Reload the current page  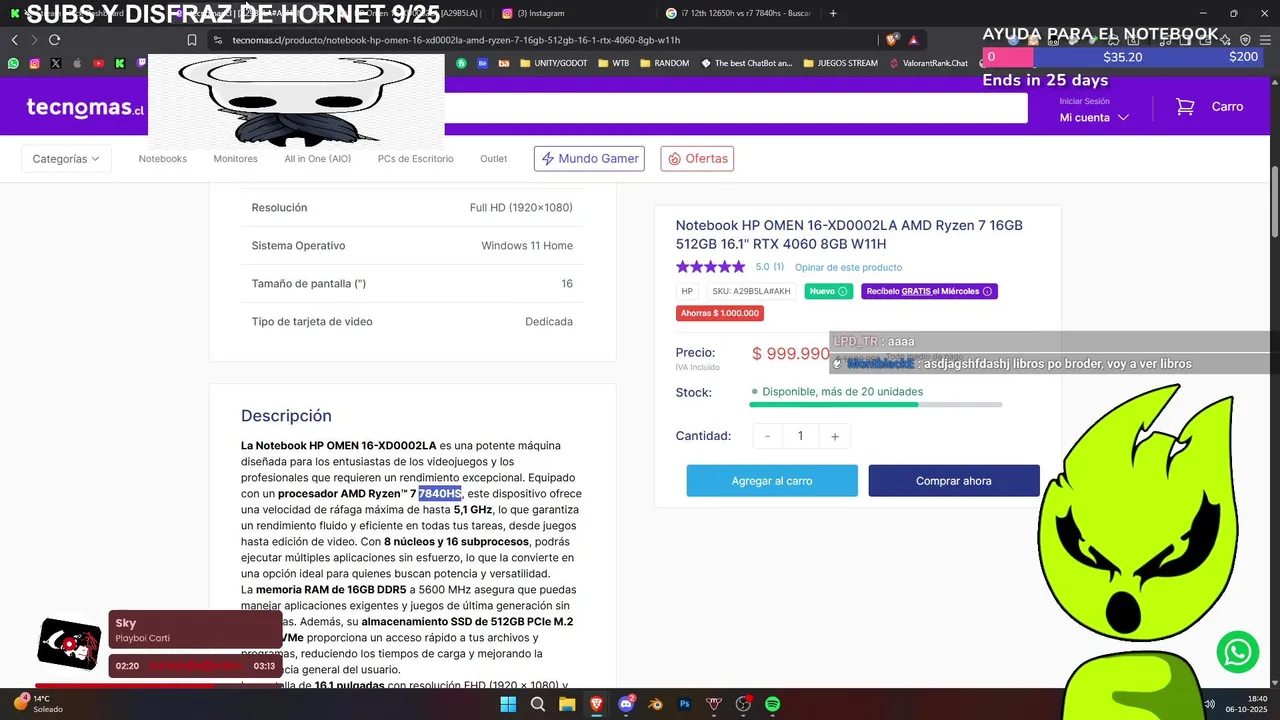[54, 40]
